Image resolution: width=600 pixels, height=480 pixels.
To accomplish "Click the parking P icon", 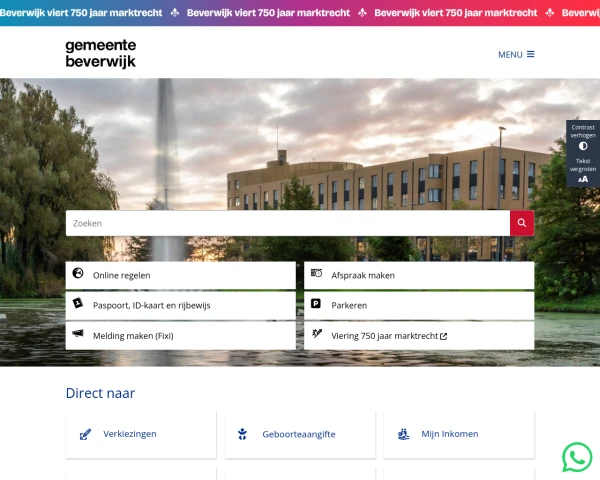I will coord(316,304).
